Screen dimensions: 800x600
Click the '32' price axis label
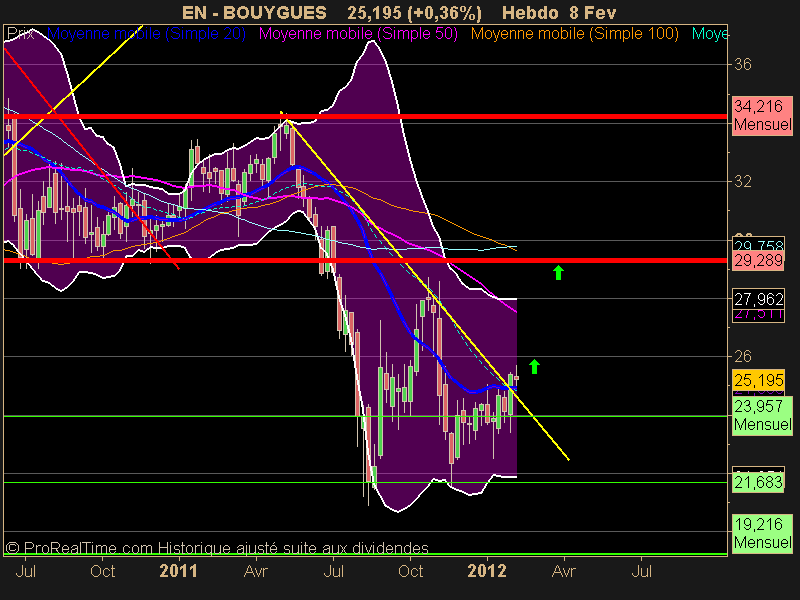pyautogui.click(x=742, y=181)
